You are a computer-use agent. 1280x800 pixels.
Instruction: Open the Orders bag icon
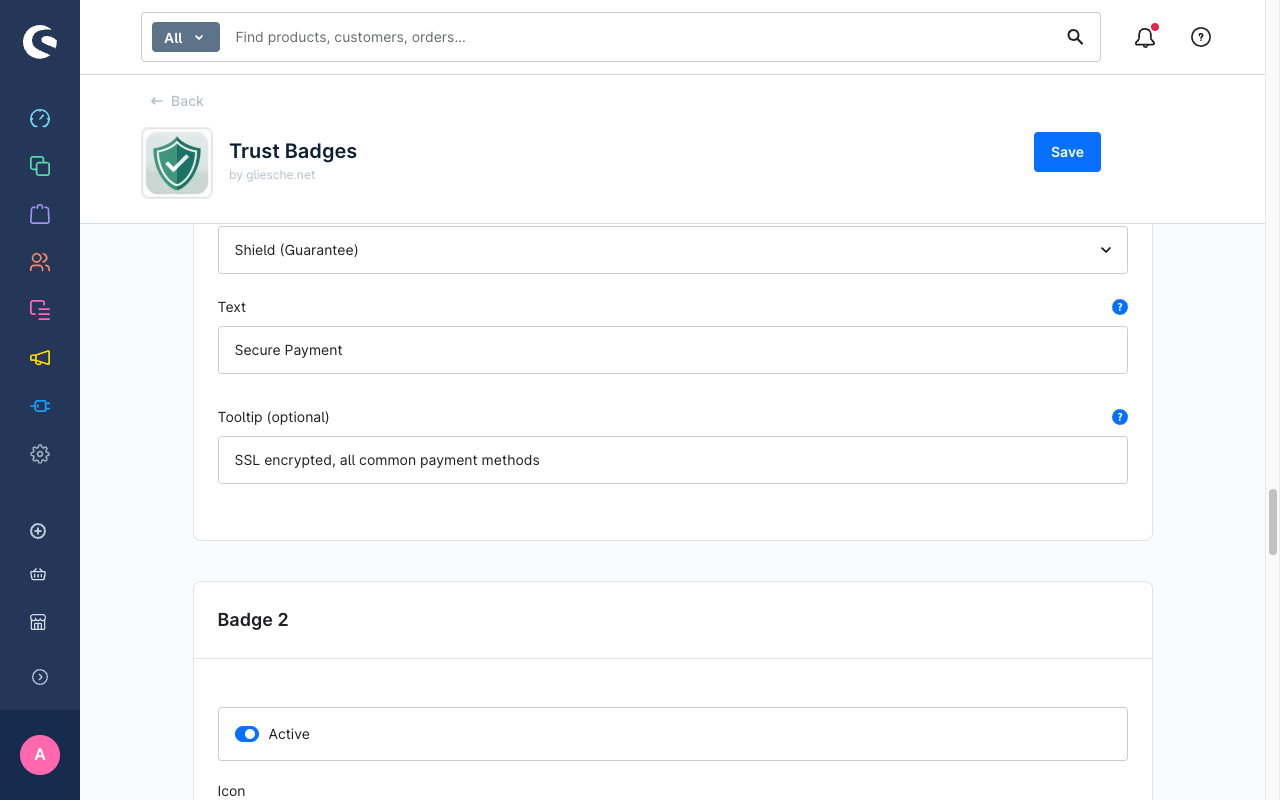(40, 214)
